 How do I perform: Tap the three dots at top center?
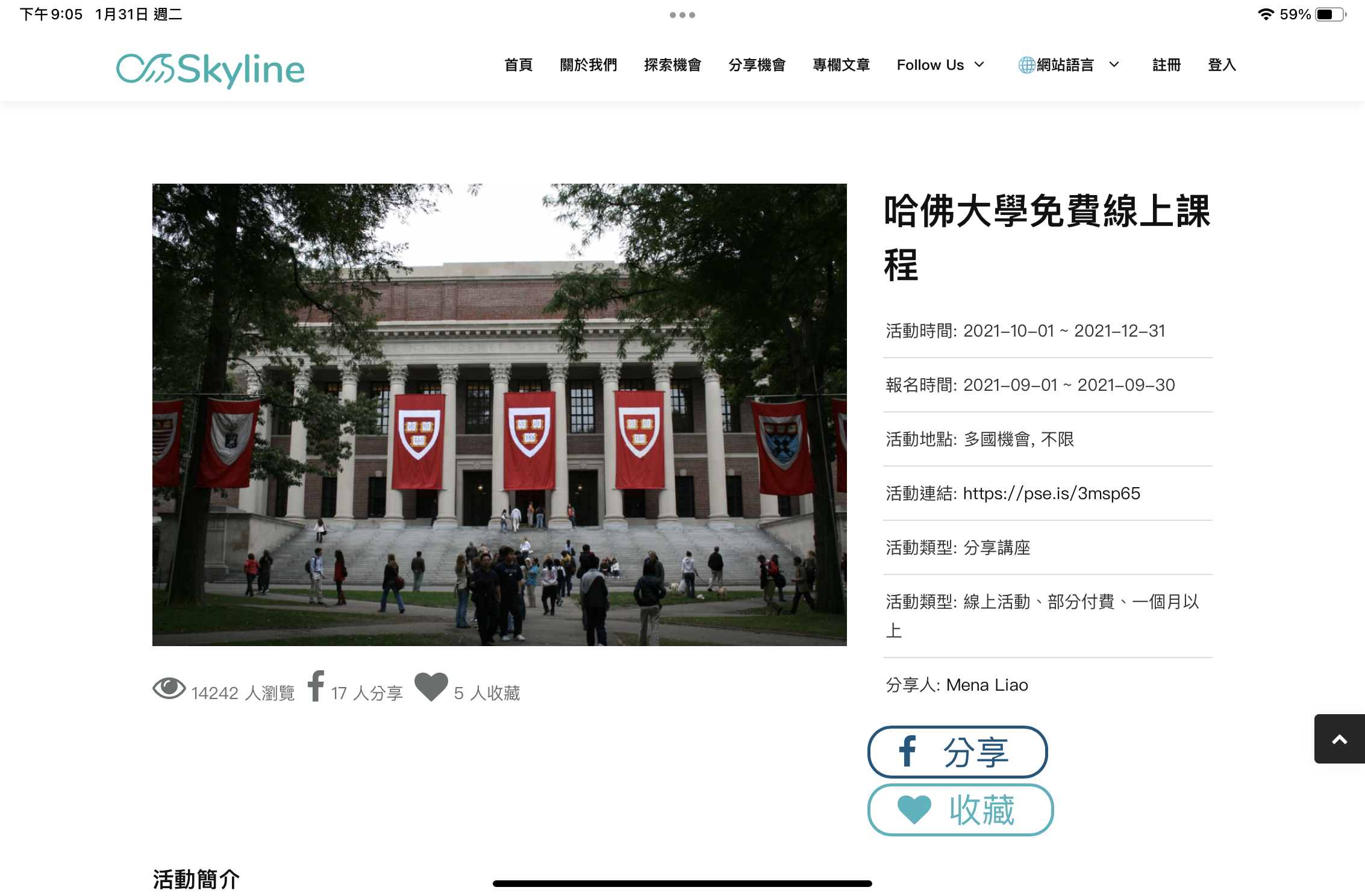coord(682,15)
